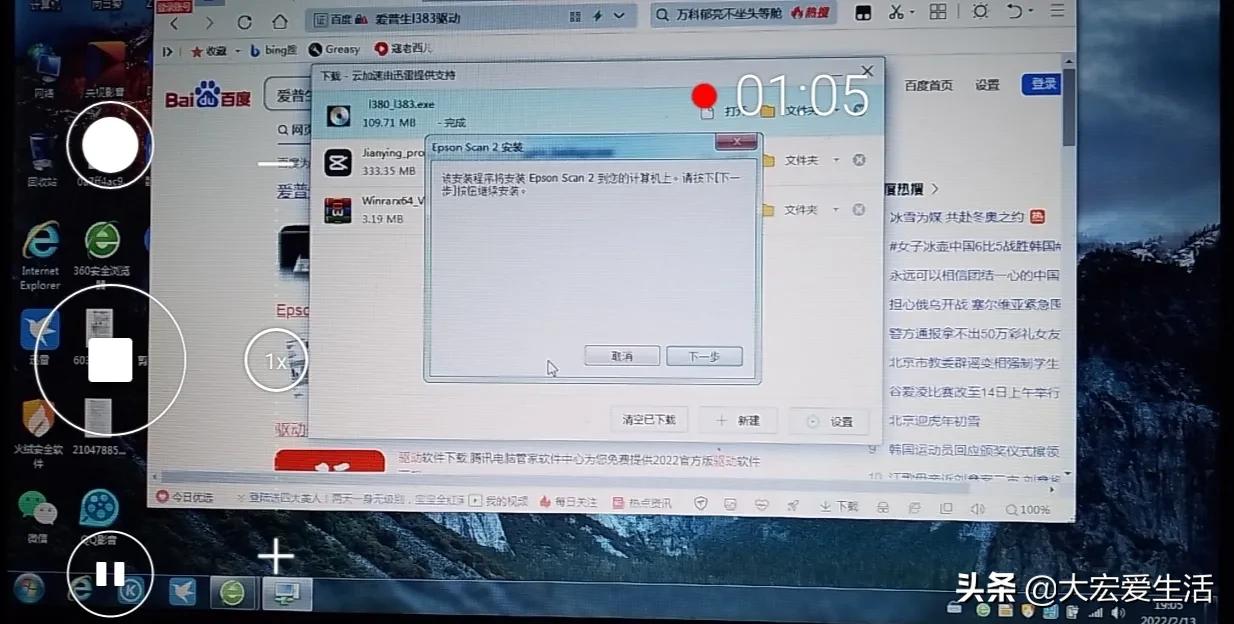Screen dimensions: 1234x624
Task: Go back in the 360 browser
Action: 175,22
